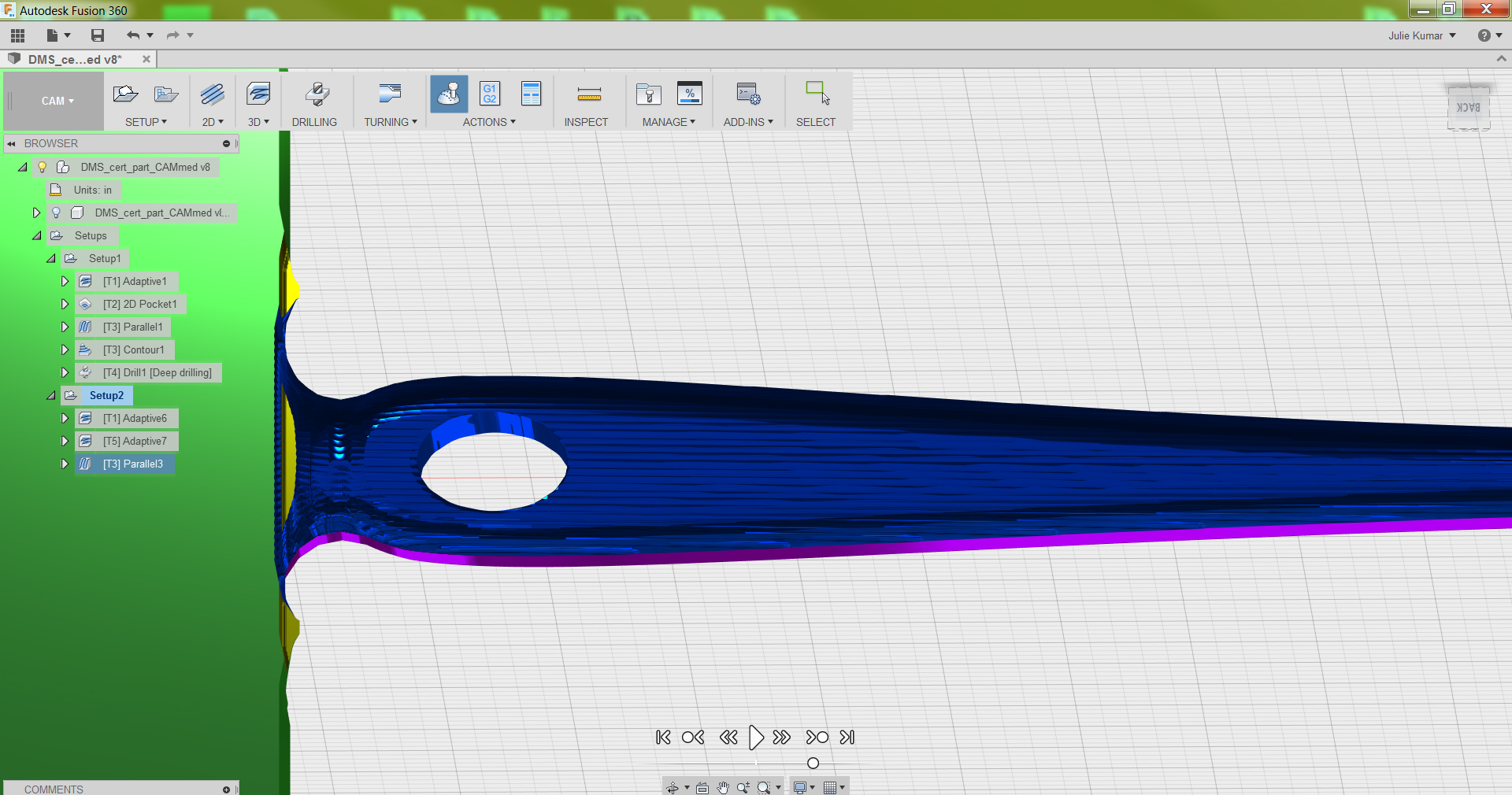Click the simulation speed slider handle
Image resolution: width=1512 pixels, height=795 pixels.
(813, 763)
